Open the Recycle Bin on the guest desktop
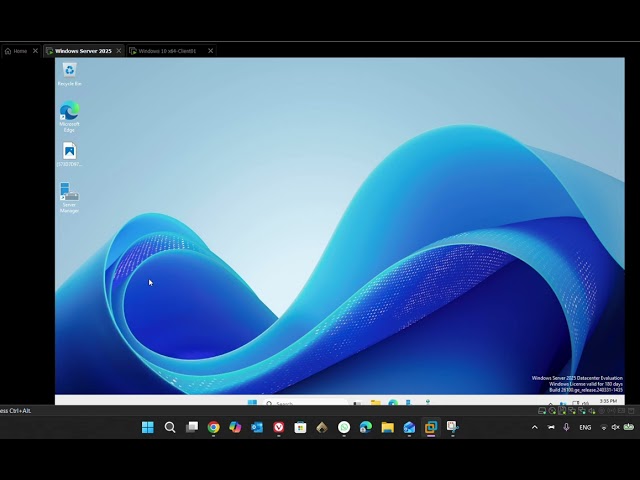Screen dimensions: 640x480 tap(69, 74)
